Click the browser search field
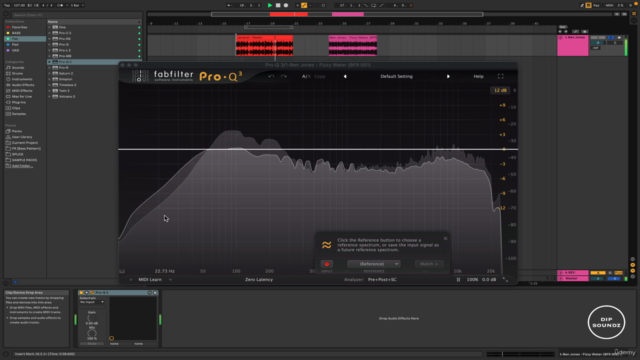The height and width of the screenshot is (360, 640). [x=76, y=15]
